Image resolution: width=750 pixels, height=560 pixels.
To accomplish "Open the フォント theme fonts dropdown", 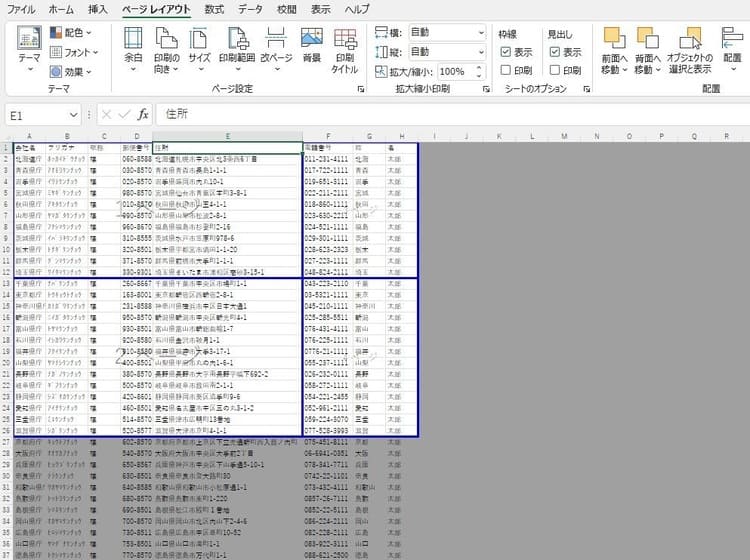I will pyautogui.click(x=74, y=52).
